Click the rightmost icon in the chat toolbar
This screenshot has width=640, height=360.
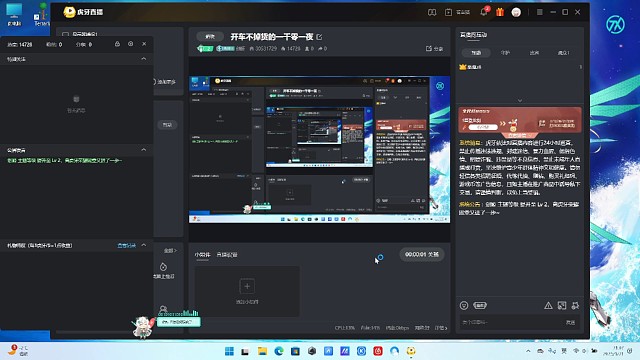576,305
